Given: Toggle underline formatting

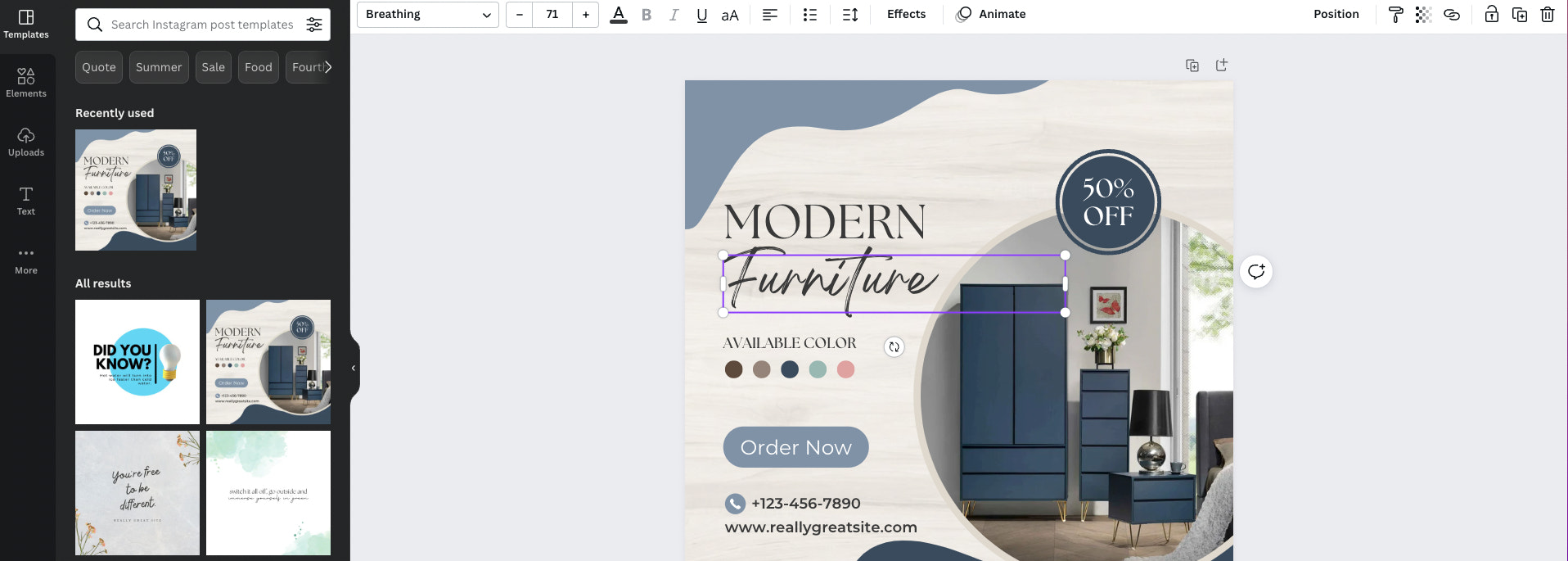Looking at the screenshot, I should [701, 15].
